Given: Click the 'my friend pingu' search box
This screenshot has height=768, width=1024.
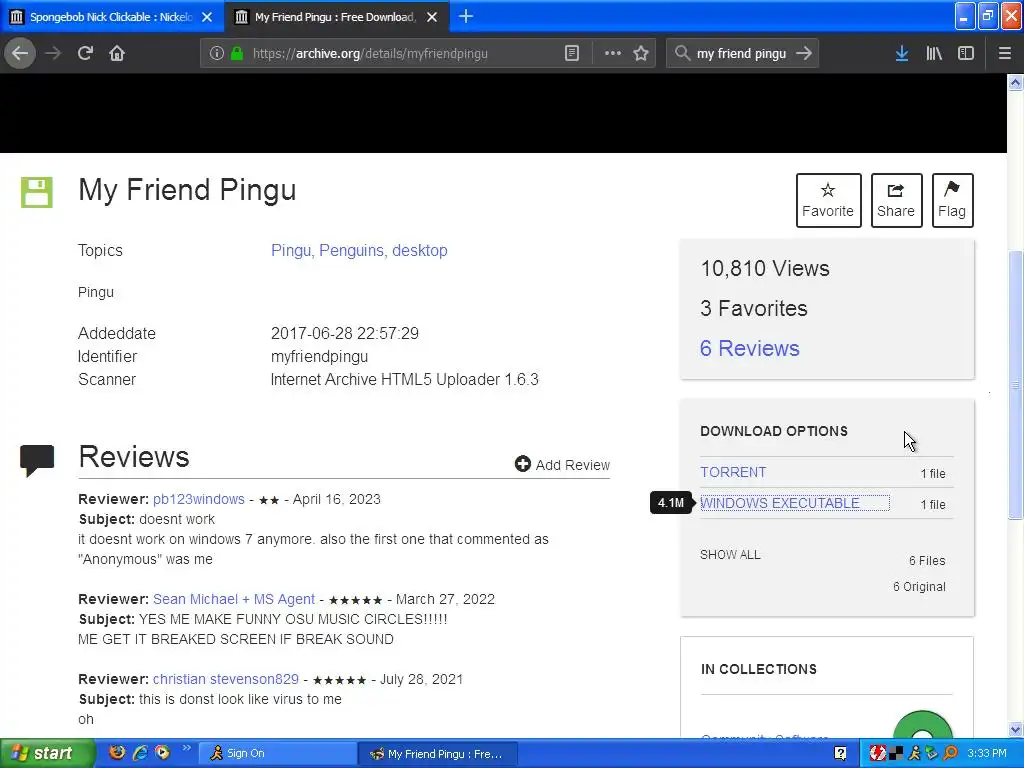Looking at the screenshot, I should pyautogui.click(x=741, y=54).
